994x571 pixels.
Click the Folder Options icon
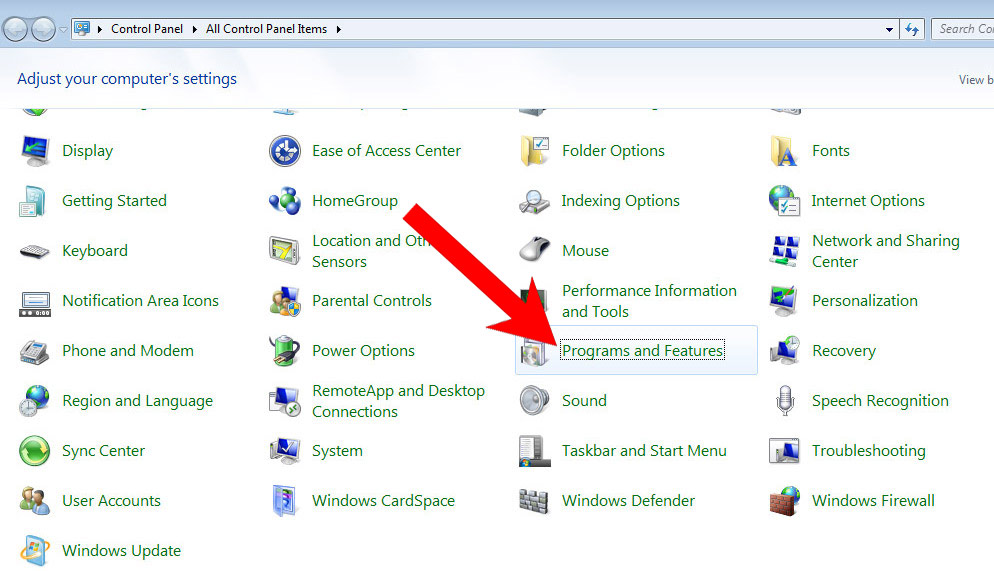pyautogui.click(x=534, y=151)
